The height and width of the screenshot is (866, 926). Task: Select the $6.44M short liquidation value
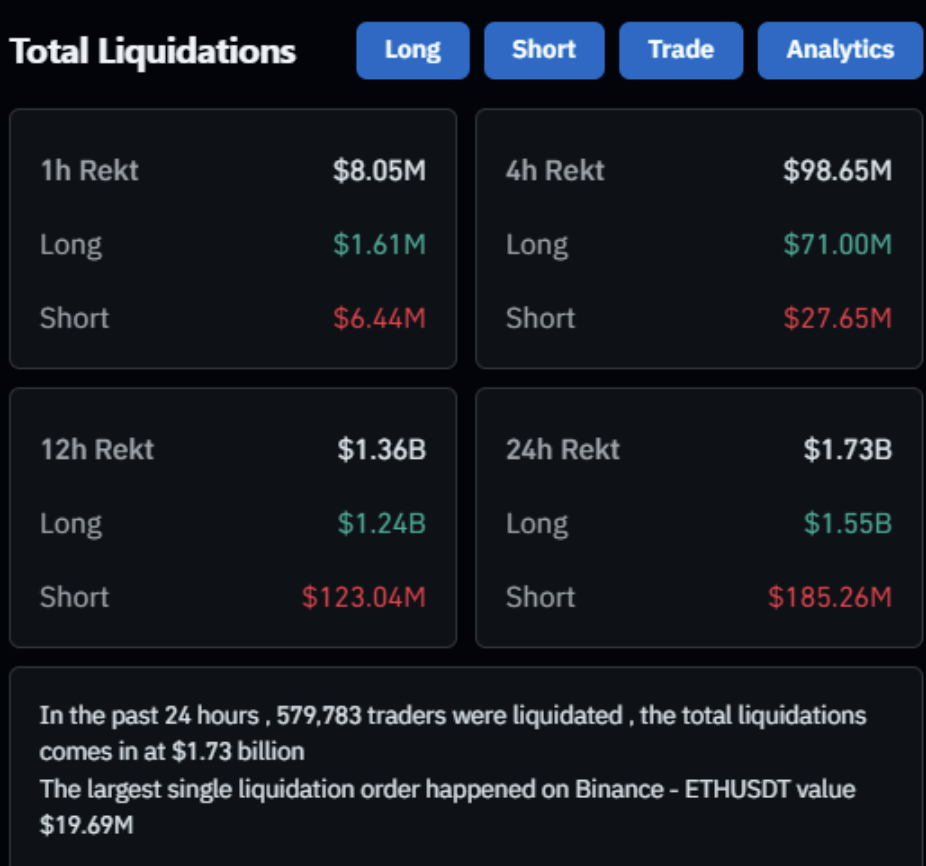coord(379,318)
